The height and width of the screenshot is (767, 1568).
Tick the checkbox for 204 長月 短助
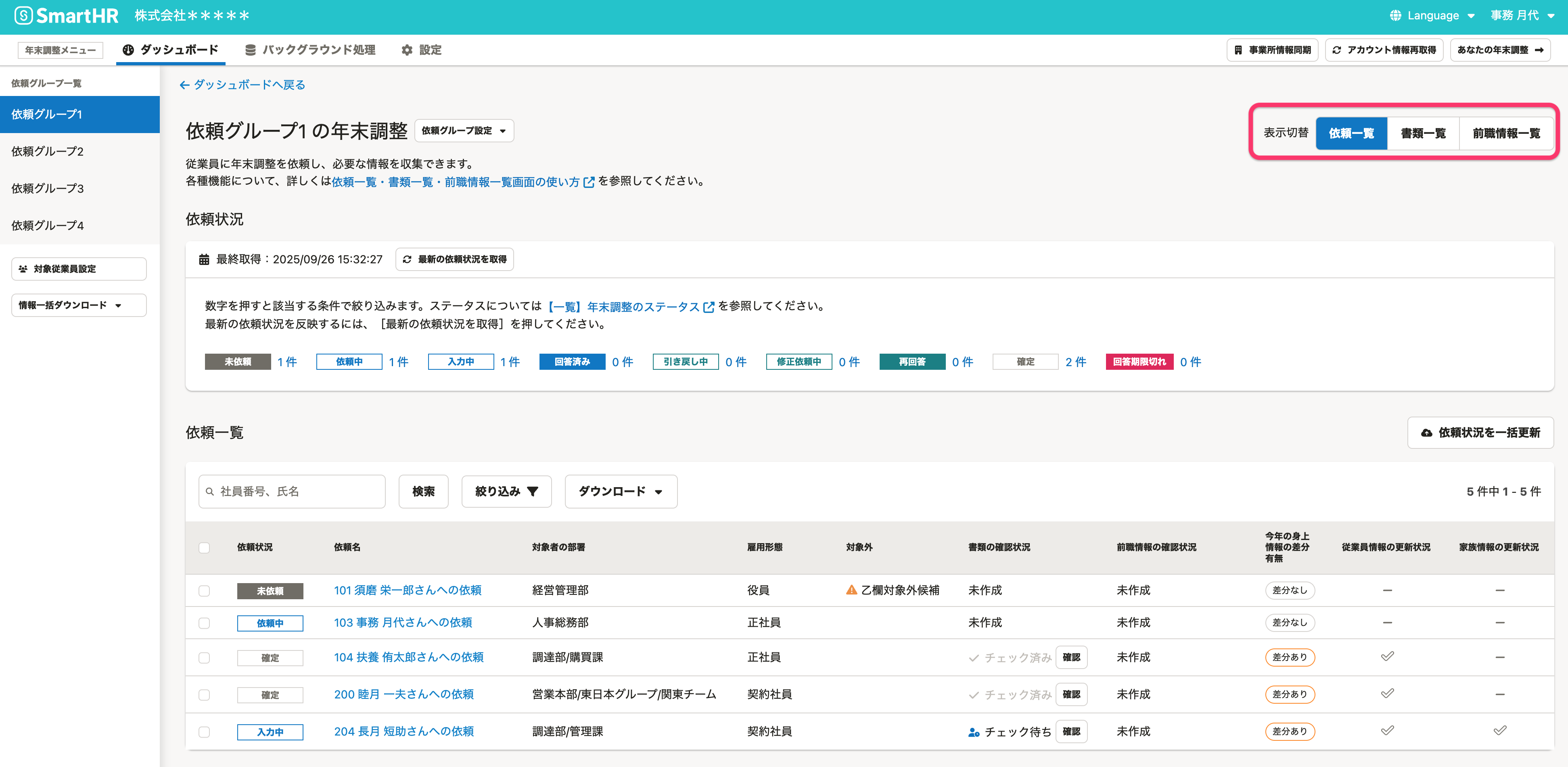click(204, 732)
